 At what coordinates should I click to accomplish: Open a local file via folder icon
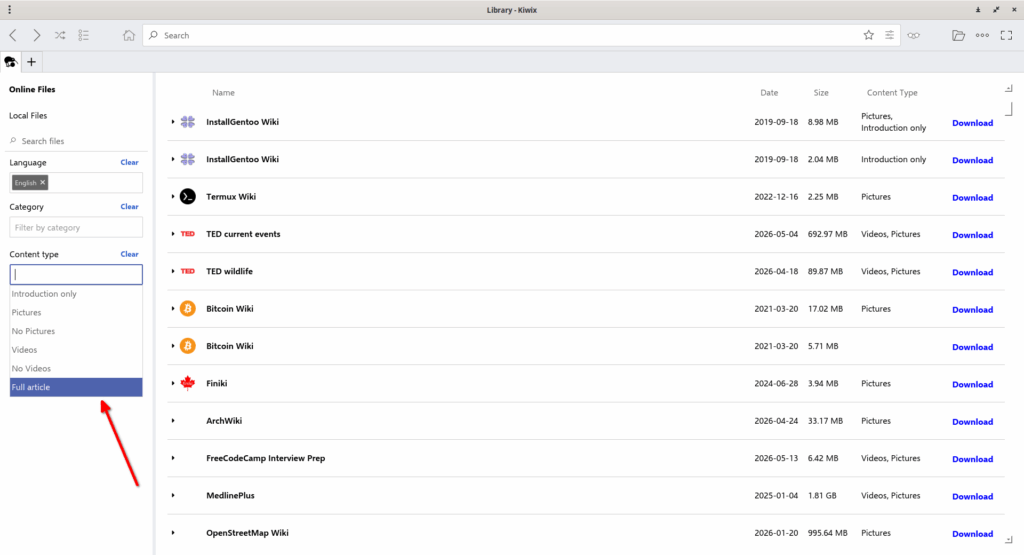coord(958,35)
